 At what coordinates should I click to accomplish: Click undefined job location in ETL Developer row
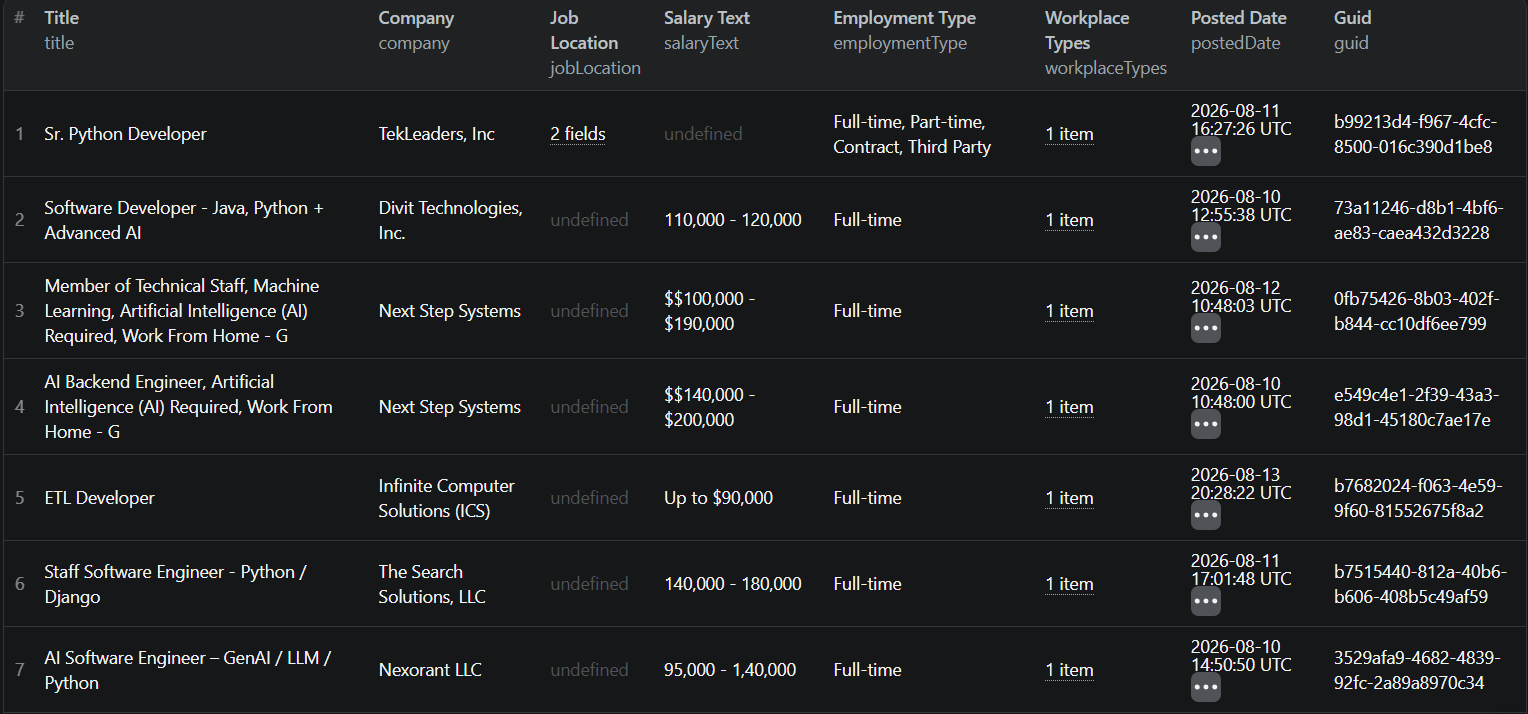pos(589,498)
